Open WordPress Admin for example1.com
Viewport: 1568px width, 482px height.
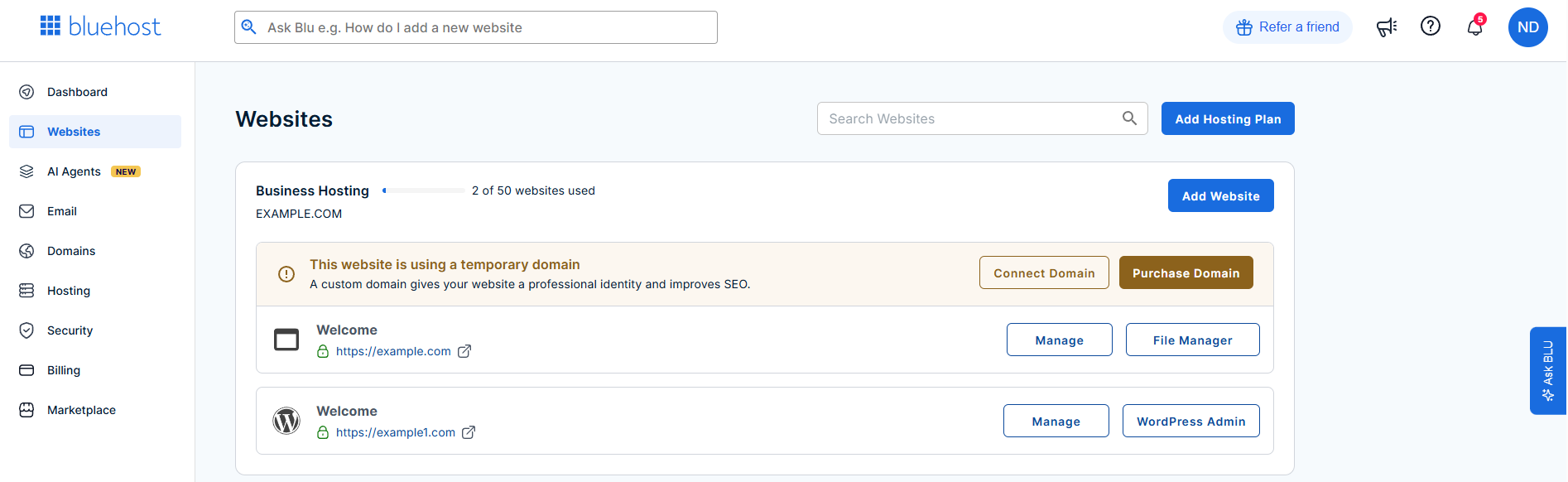[x=1190, y=421]
